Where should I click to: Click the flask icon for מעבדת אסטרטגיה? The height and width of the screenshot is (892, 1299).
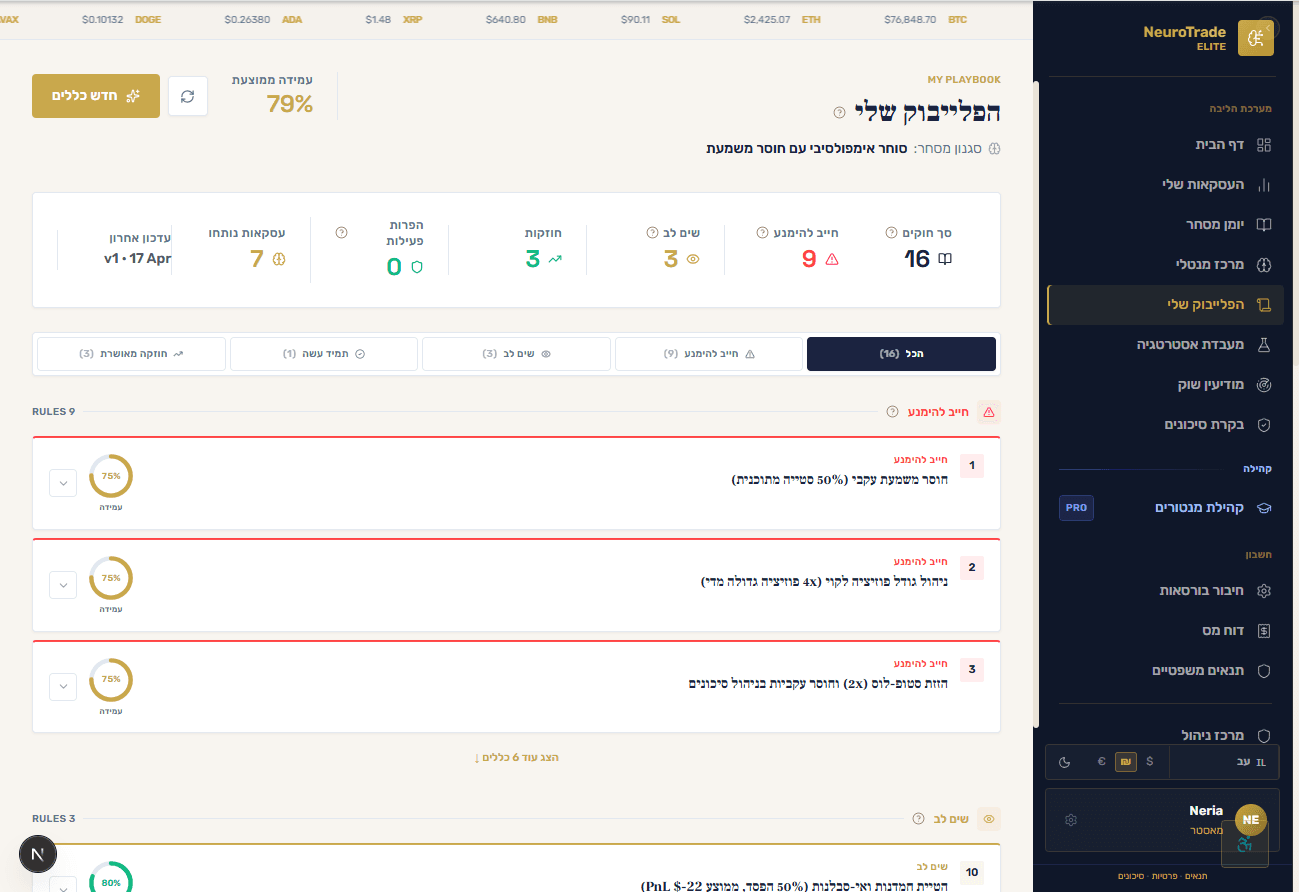click(1264, 345)
